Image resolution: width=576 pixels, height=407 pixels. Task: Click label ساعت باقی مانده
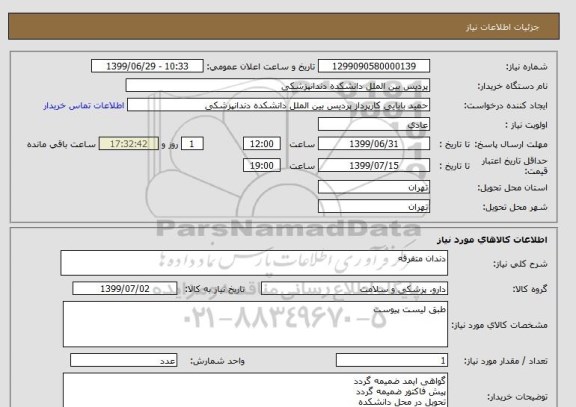point(61,144)
